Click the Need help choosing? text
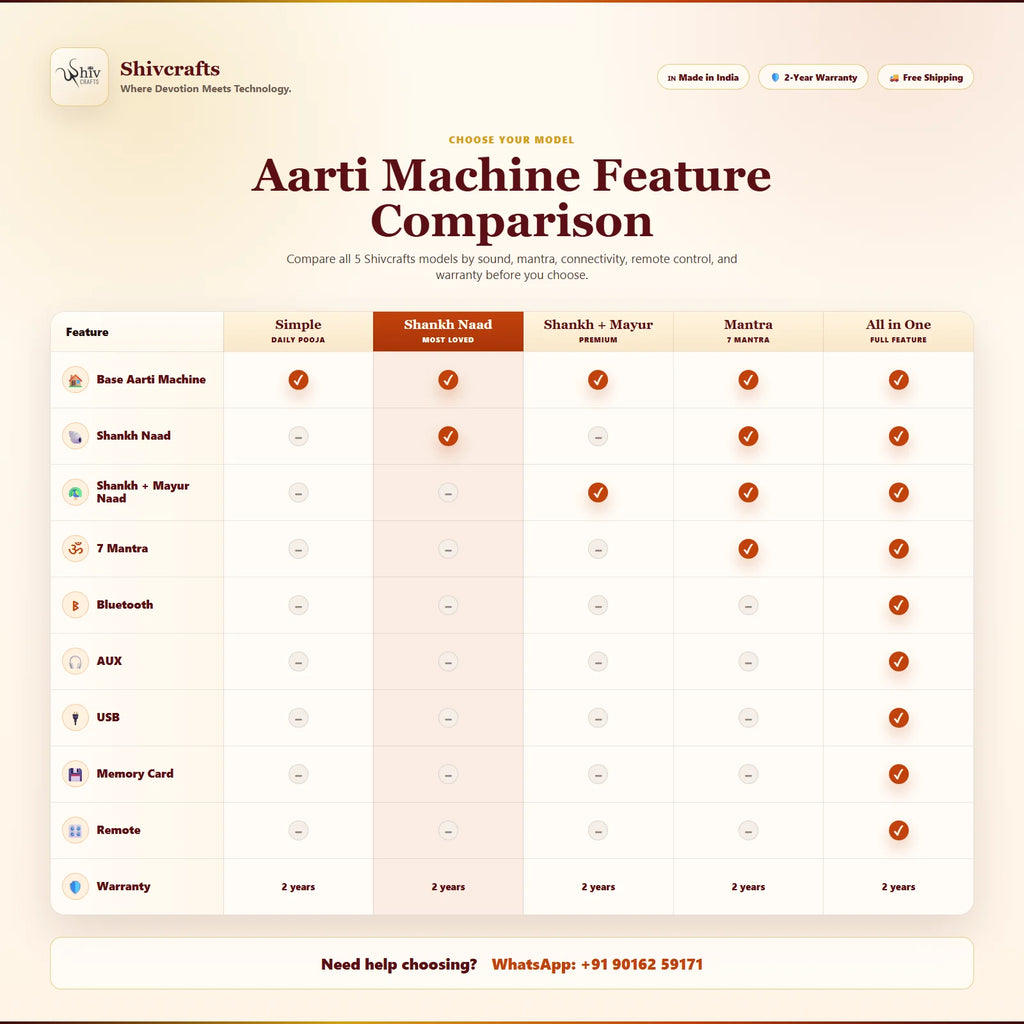1024x1024 pixels. [x=399, y=965]
